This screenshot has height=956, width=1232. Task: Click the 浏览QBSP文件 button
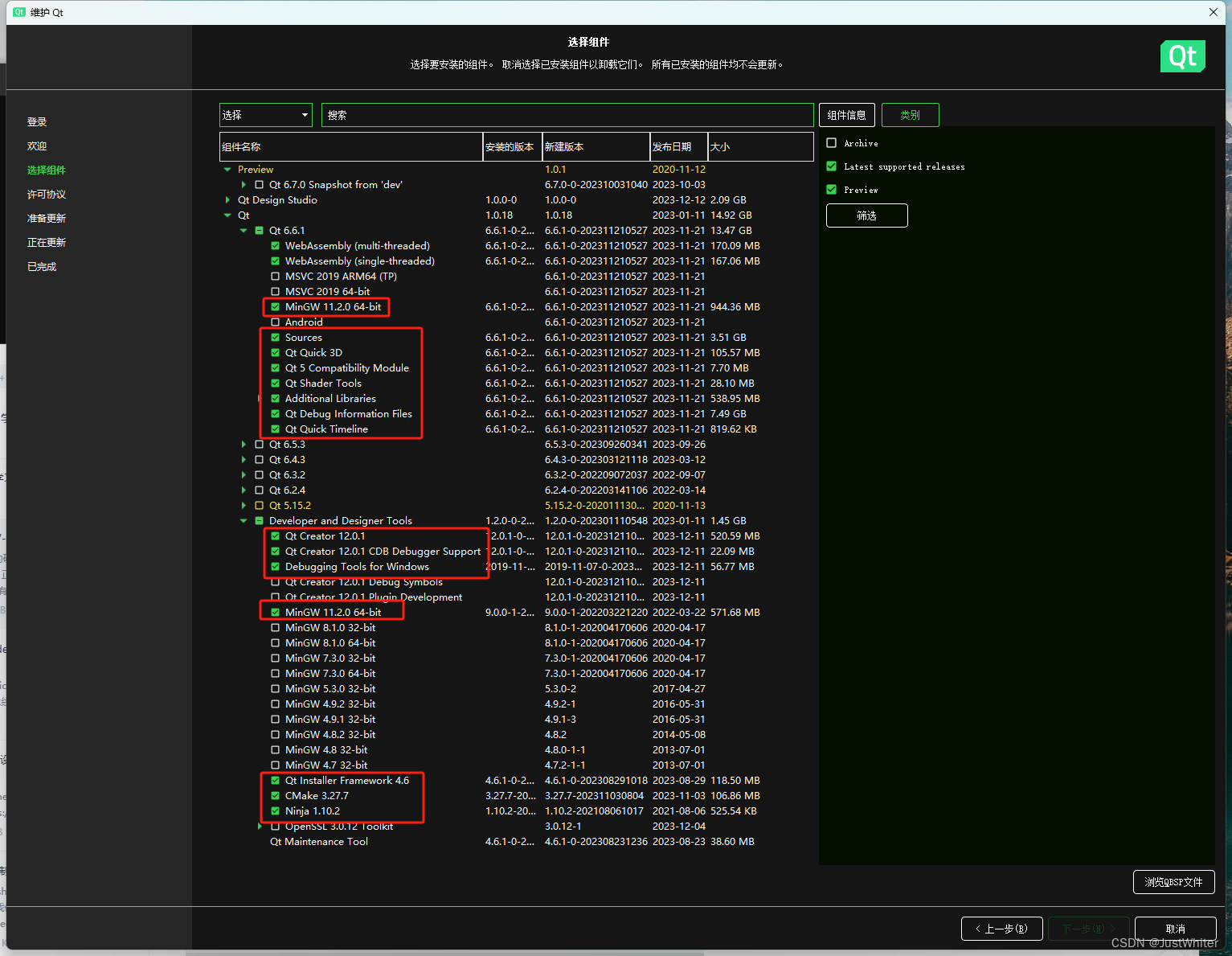coord(1173,881)
